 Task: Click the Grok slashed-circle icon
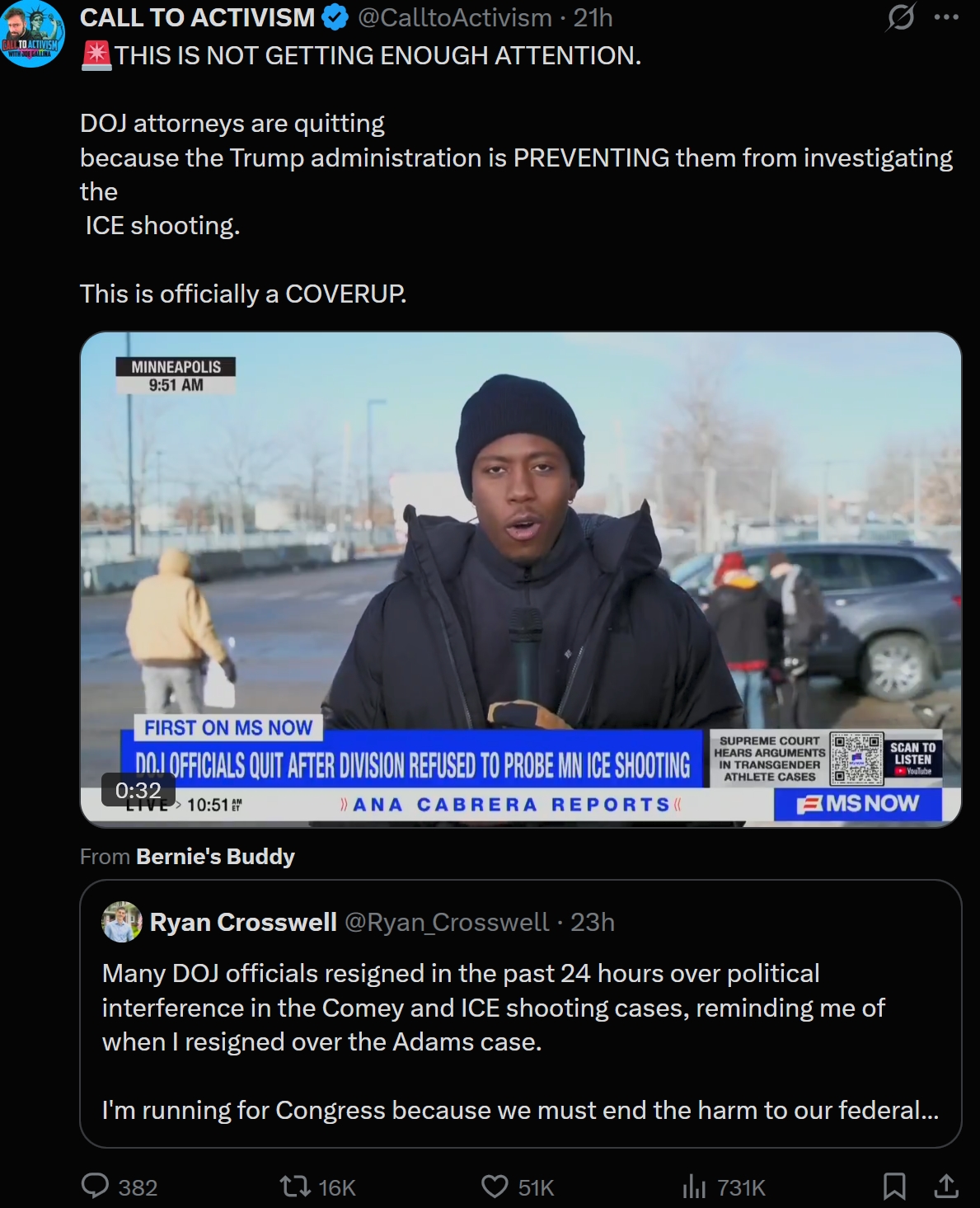coord(900,16)
